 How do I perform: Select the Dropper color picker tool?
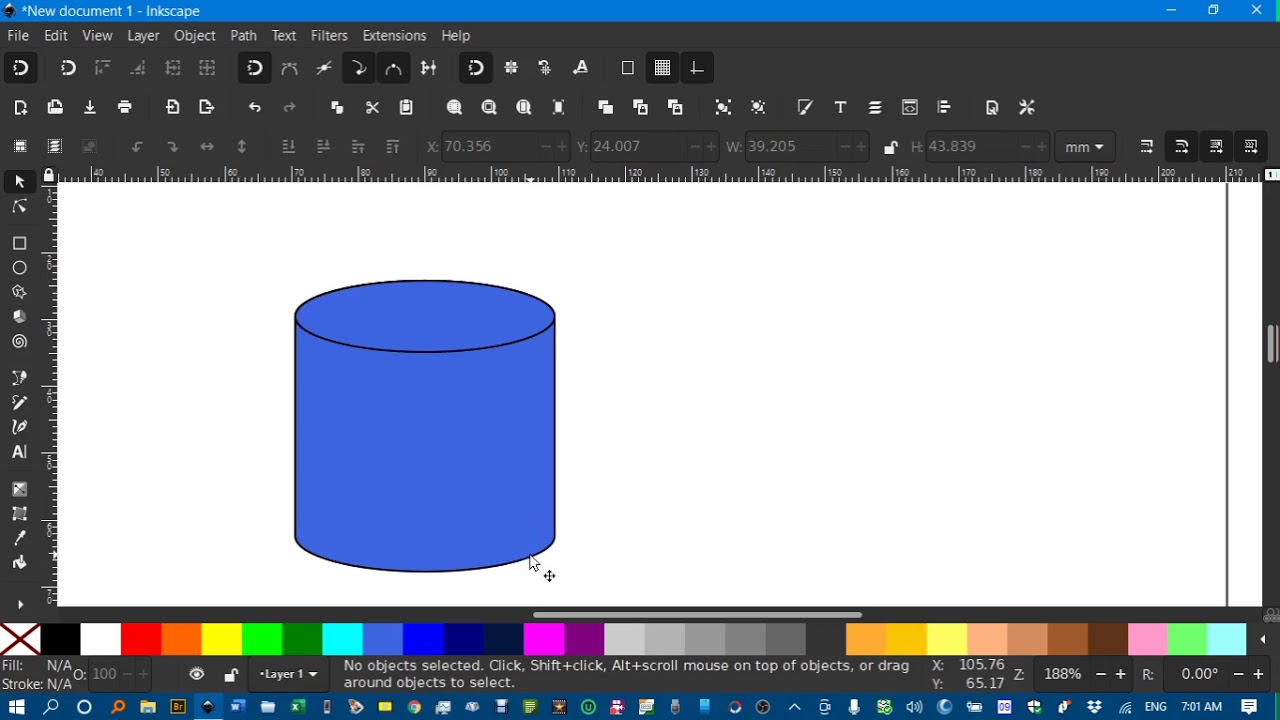point(19,539)
